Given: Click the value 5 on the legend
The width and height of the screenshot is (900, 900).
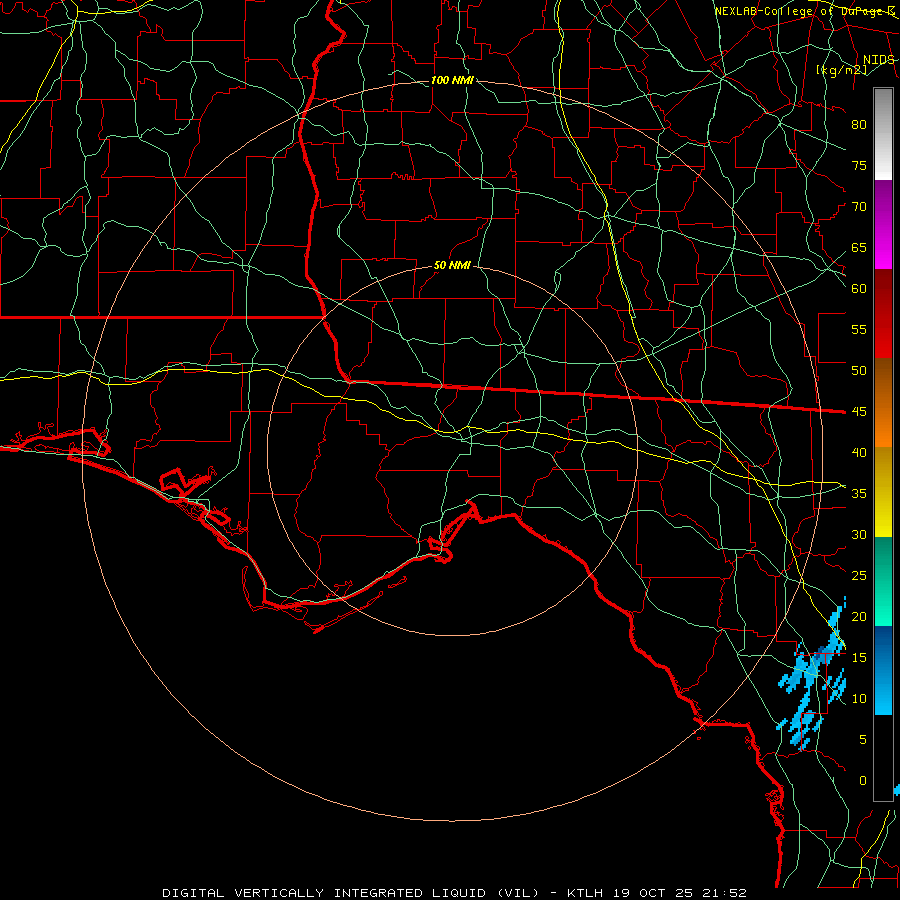Looking at the screenshot, I should pyautogui.click(x=862, y=740).
